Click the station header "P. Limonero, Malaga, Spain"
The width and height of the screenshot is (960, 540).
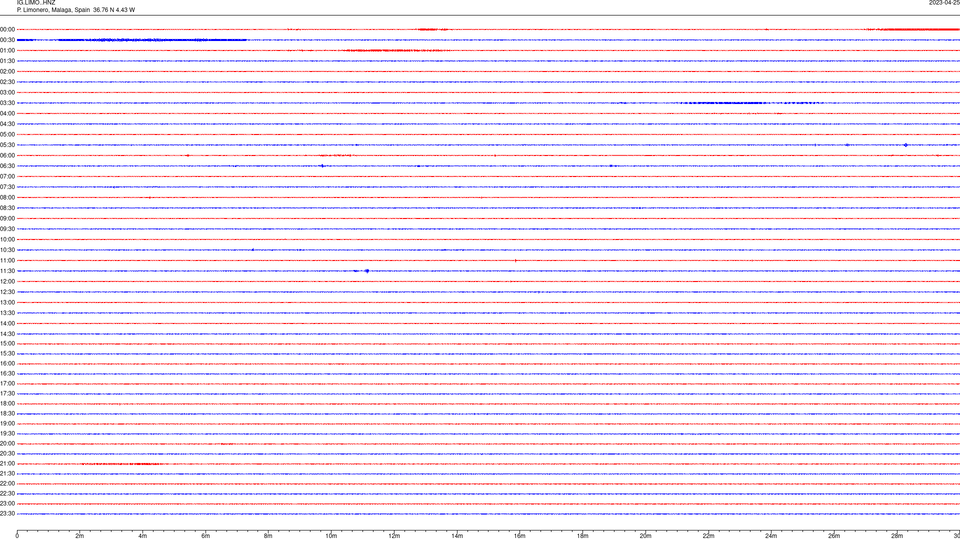pos(53,10)
